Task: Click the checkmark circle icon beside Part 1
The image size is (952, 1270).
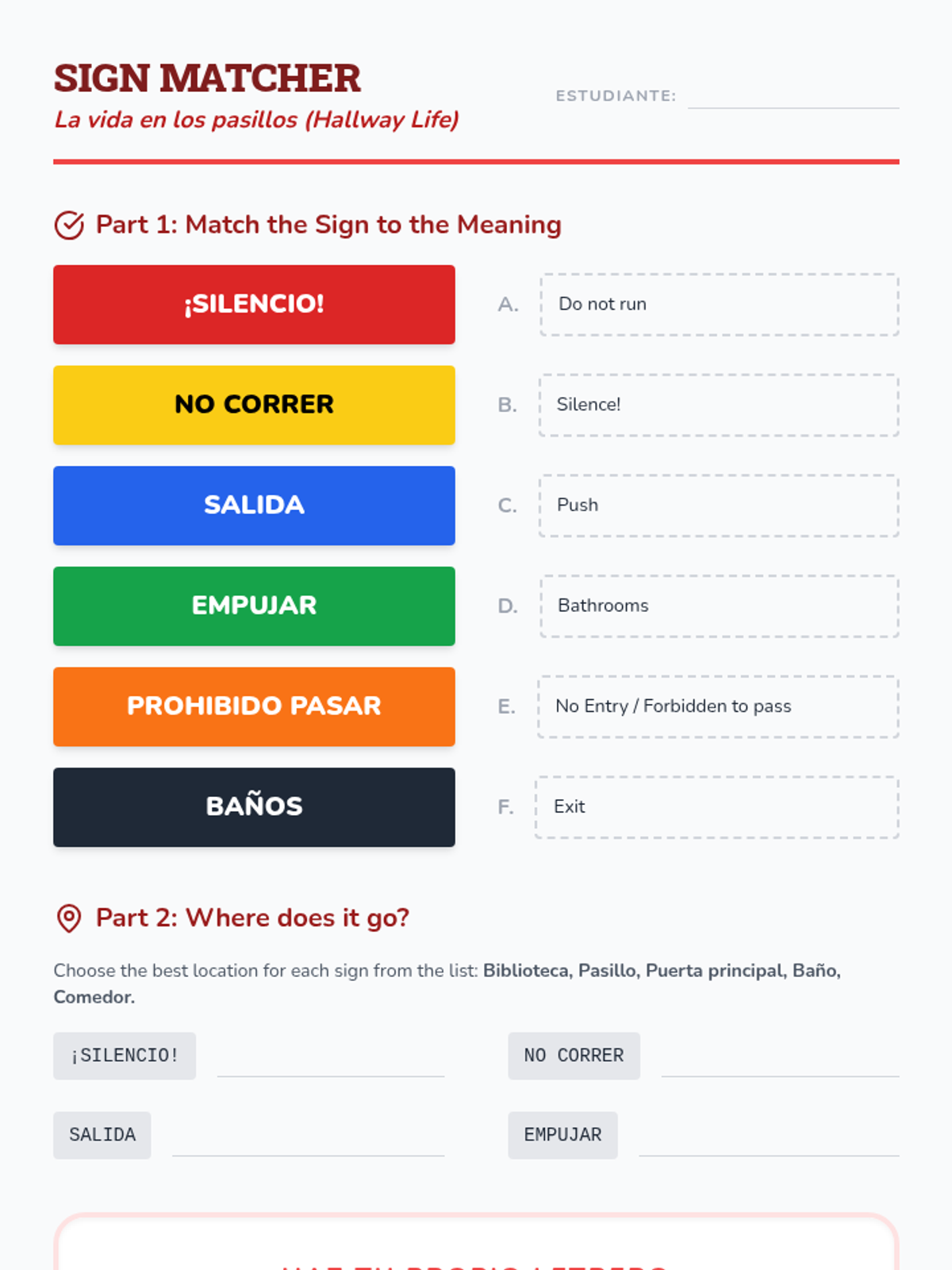Action: [x=69, y=225]
